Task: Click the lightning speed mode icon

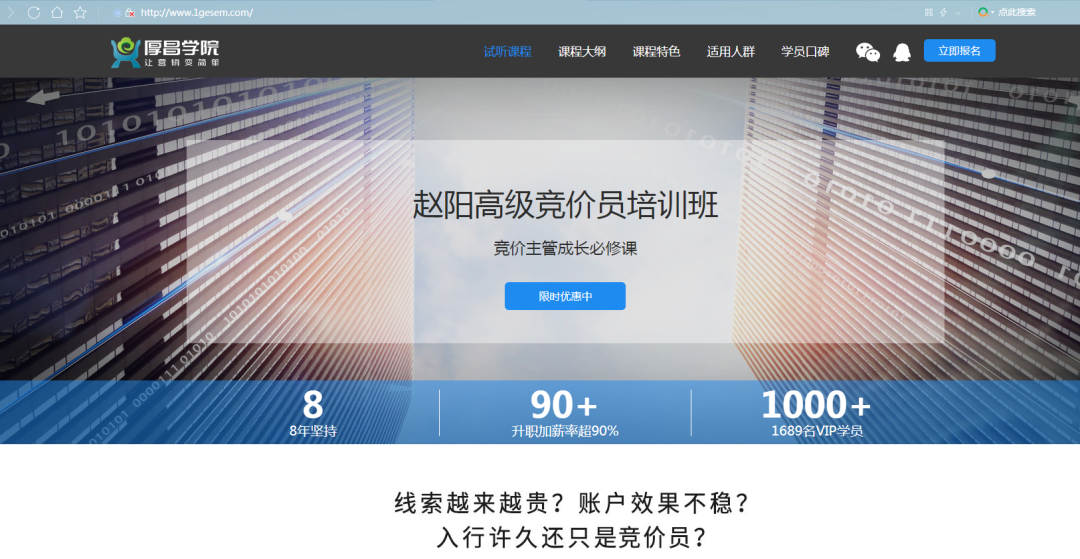Action: point(943,12)
